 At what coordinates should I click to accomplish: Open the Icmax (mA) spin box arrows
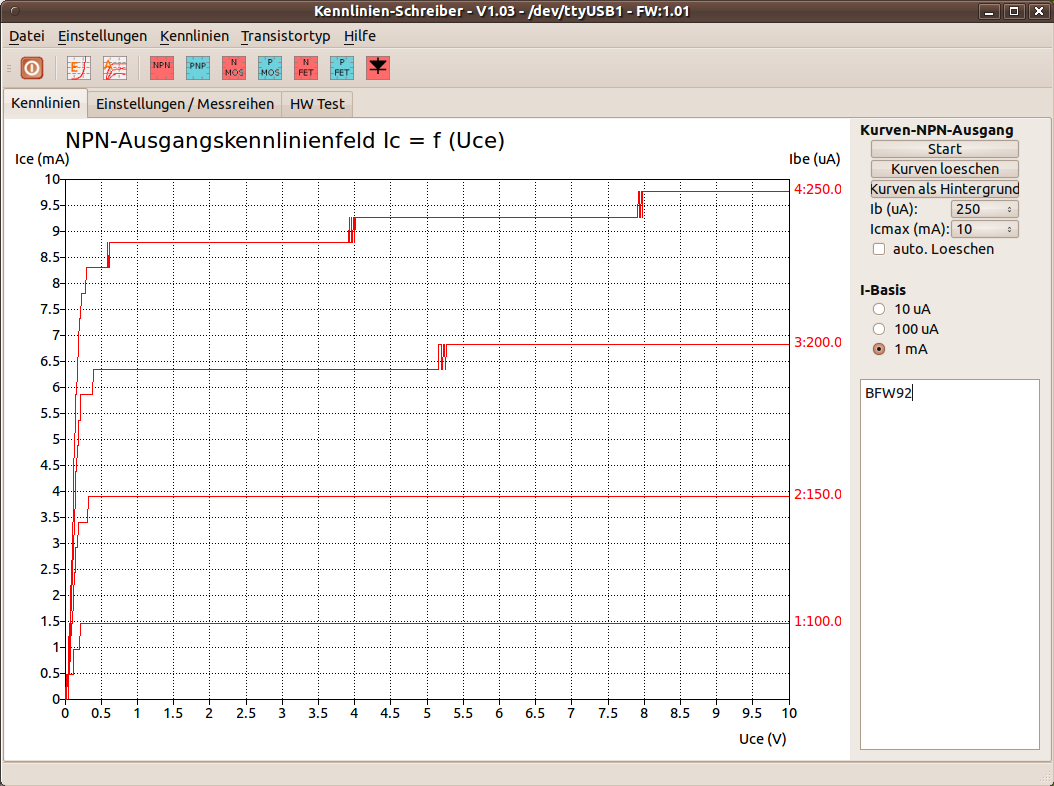[1010, 229]
